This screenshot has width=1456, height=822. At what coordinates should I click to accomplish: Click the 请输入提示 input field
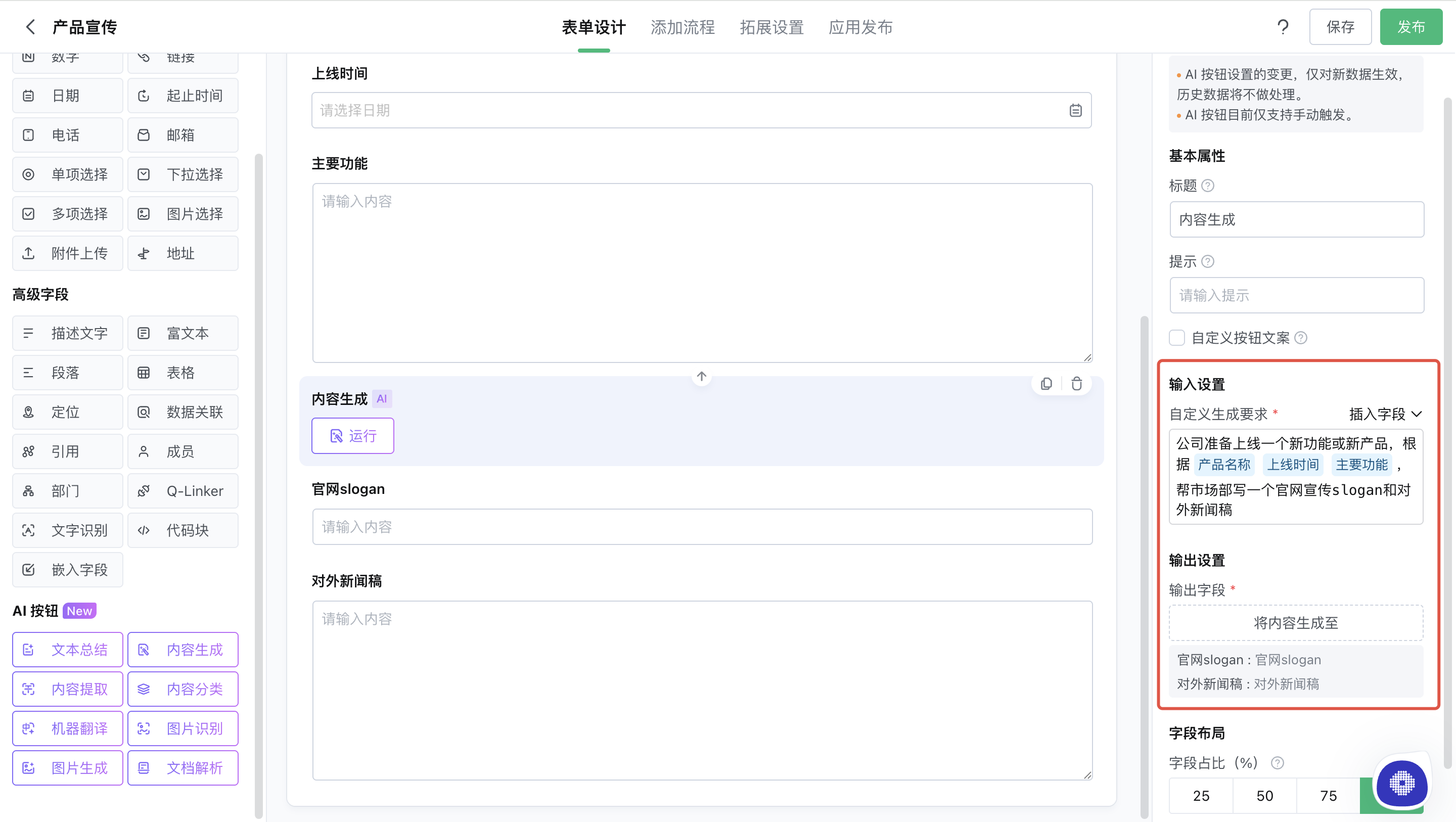point(1297,295)
